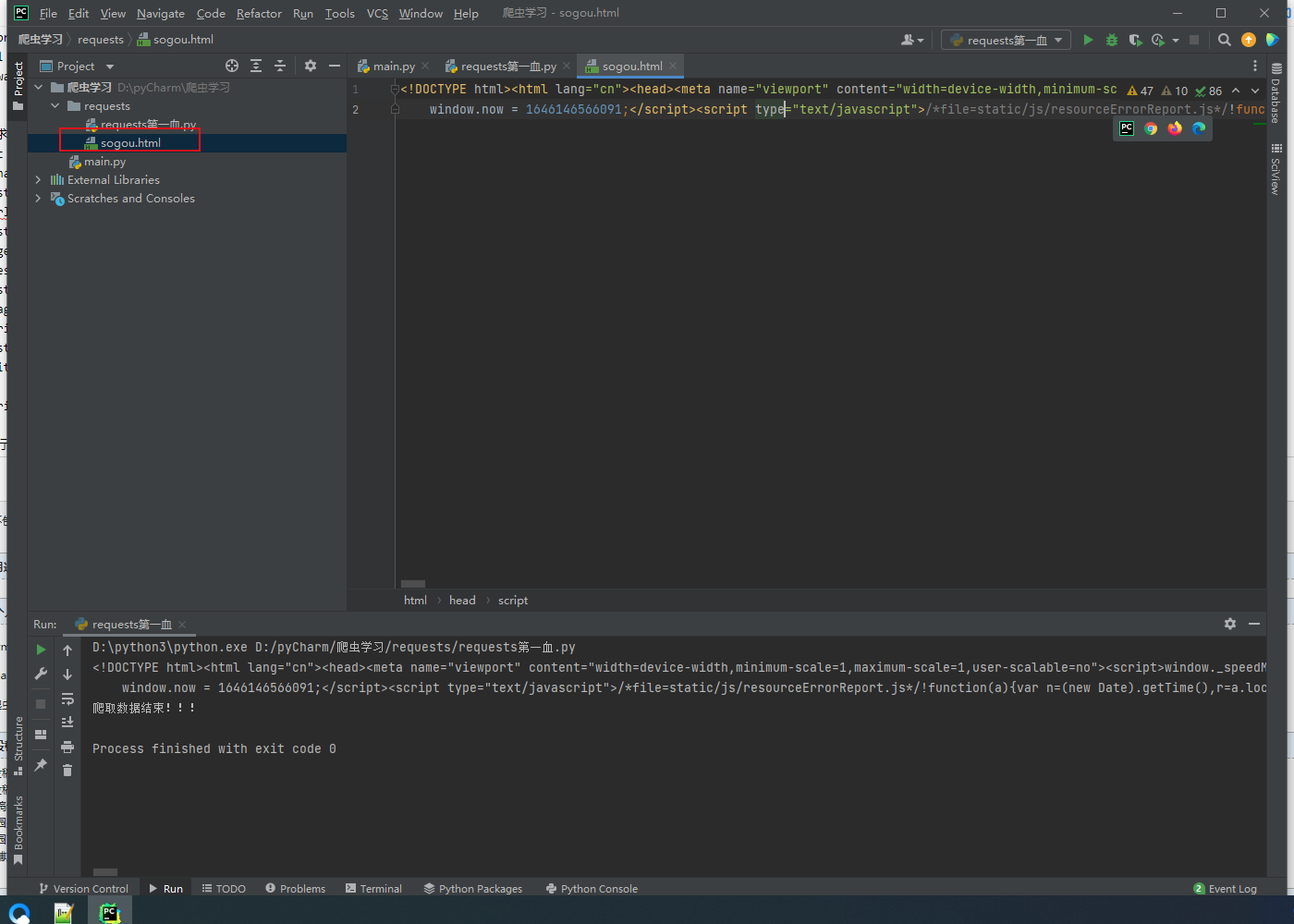Rerun the script in the Run panel
This screenshot has height=924, width=1294.
click(x=41, y=650)
